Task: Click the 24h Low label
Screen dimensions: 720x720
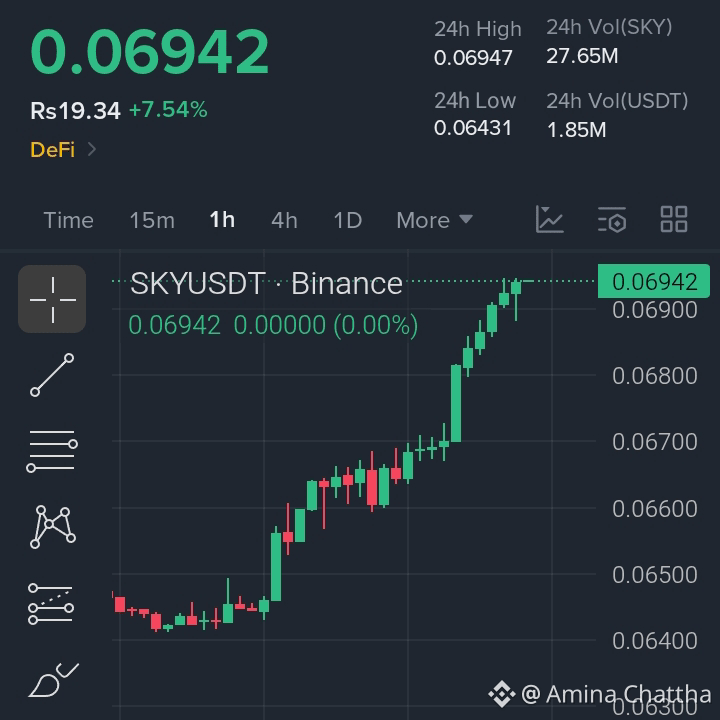Action: pos(475,101)
